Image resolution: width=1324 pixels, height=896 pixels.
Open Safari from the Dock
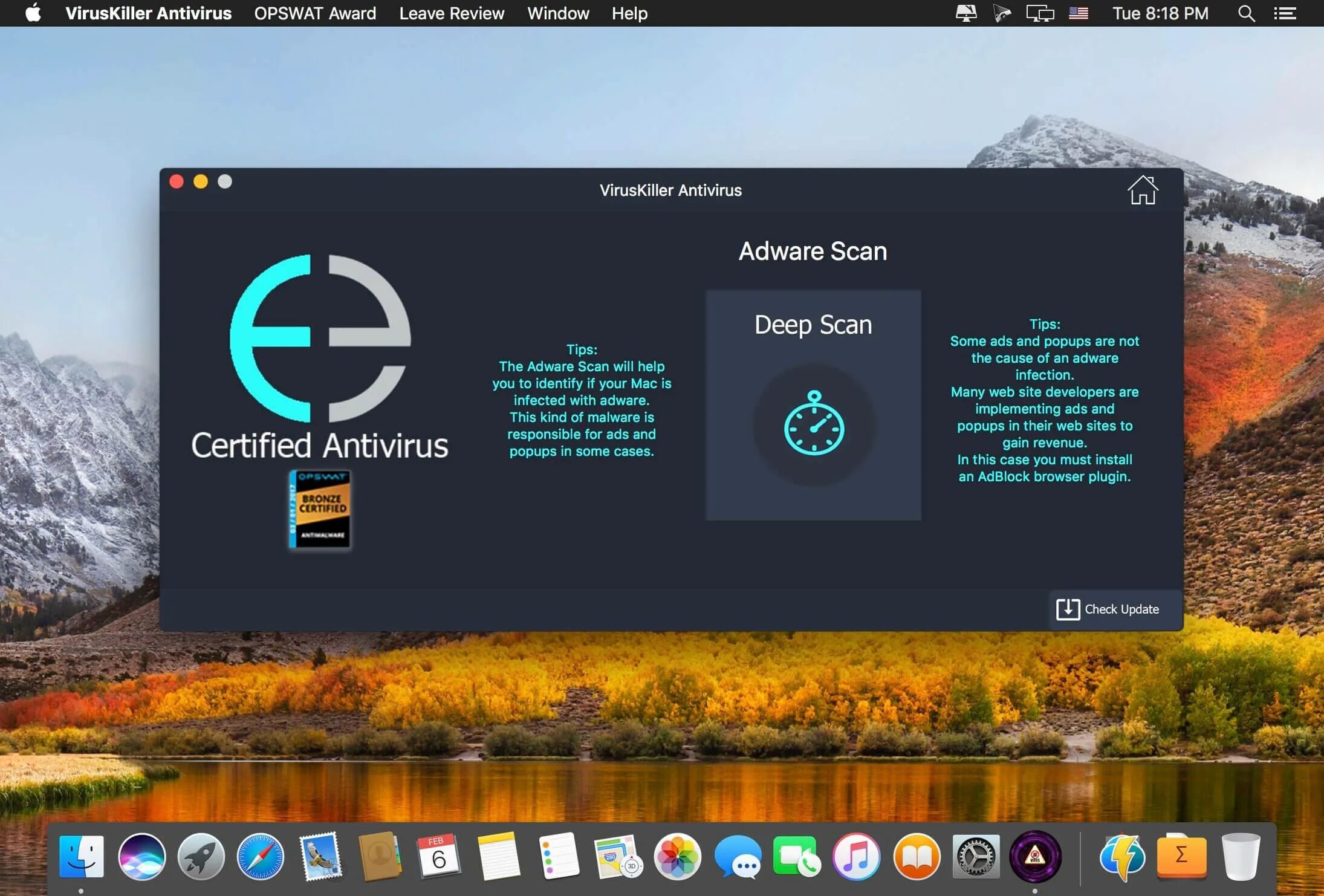pyautogui.click(x=260, y=856)
